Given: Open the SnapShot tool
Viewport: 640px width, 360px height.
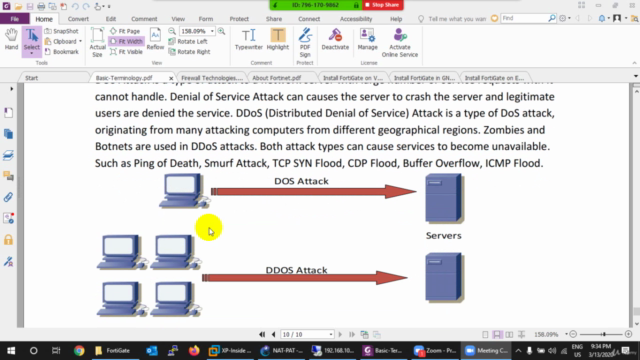Looking at the screenshot, I should tap(61, 31).
